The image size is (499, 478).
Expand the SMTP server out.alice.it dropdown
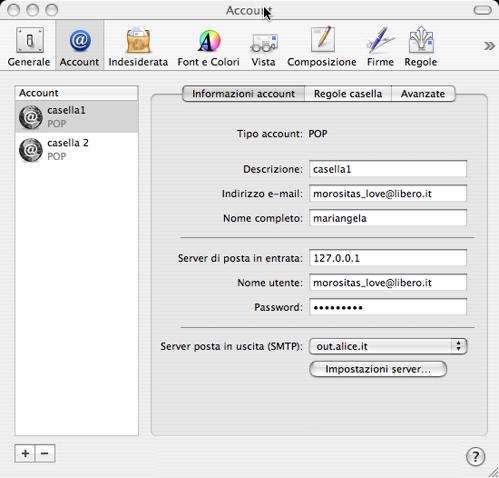388,346
